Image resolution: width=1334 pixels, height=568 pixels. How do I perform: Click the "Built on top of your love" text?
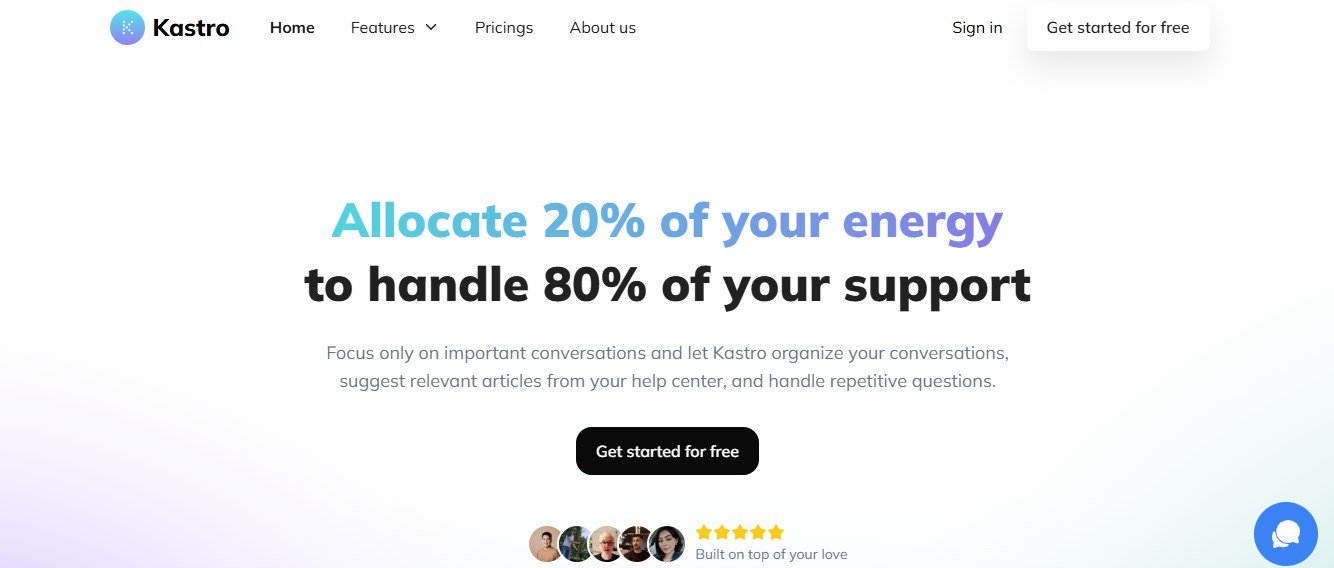coord(771,554)
